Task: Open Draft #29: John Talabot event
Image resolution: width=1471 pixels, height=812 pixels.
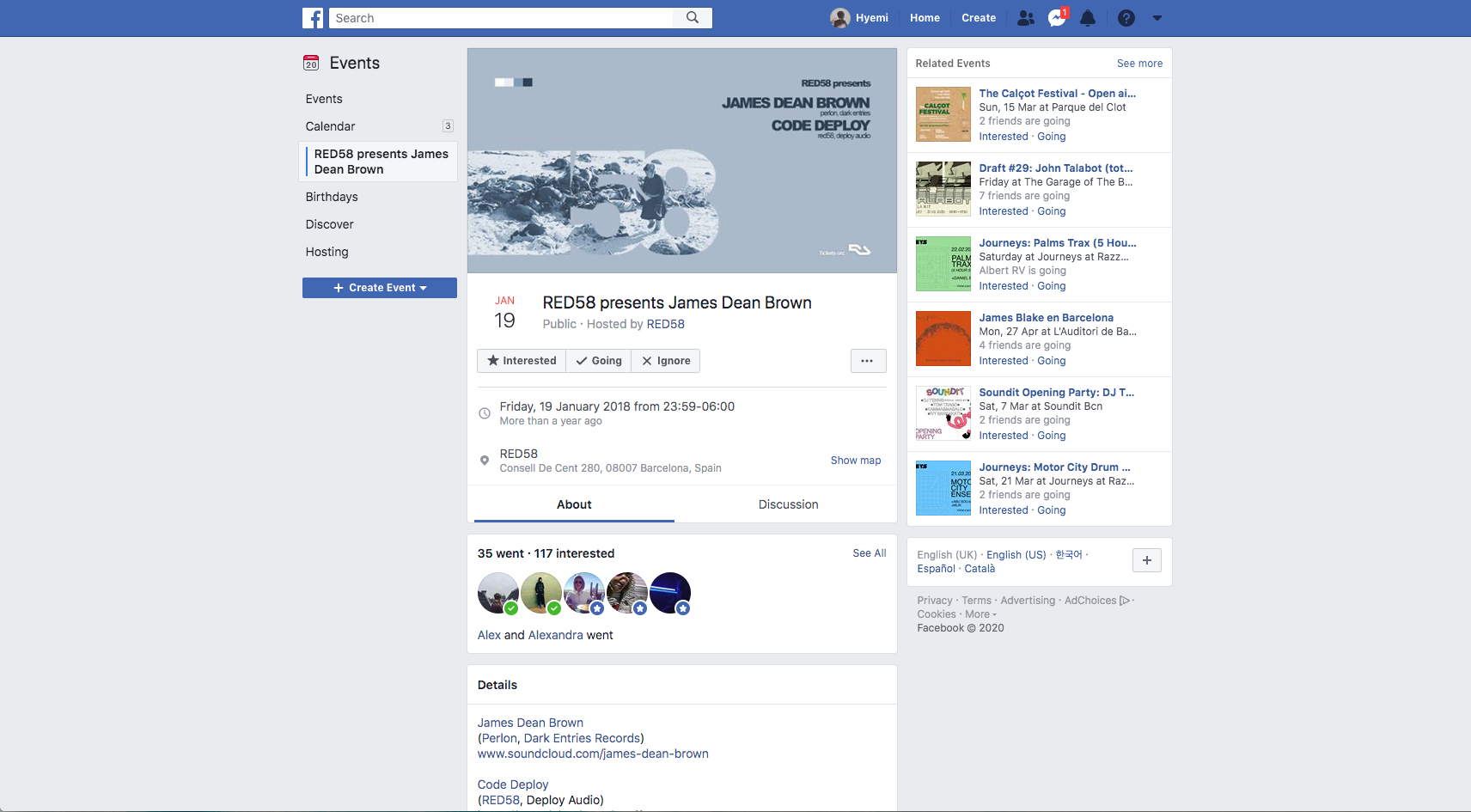Action: 1056,168
